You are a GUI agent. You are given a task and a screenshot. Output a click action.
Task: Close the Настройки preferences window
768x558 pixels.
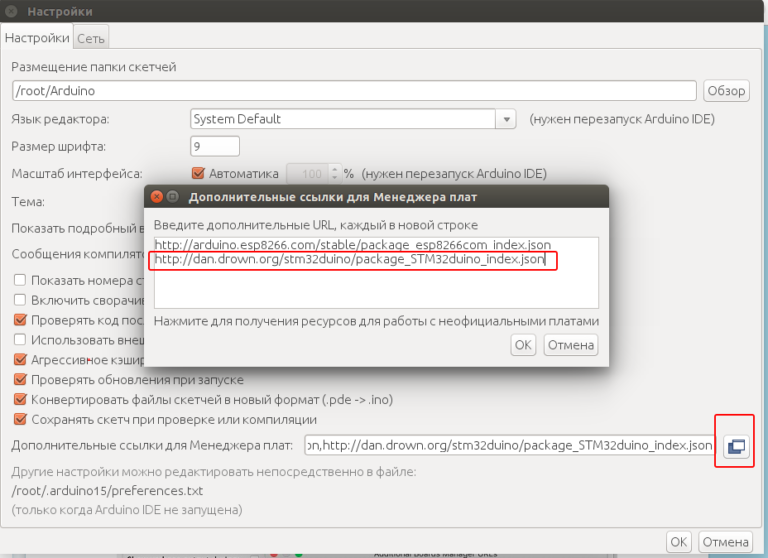[11, 11]
